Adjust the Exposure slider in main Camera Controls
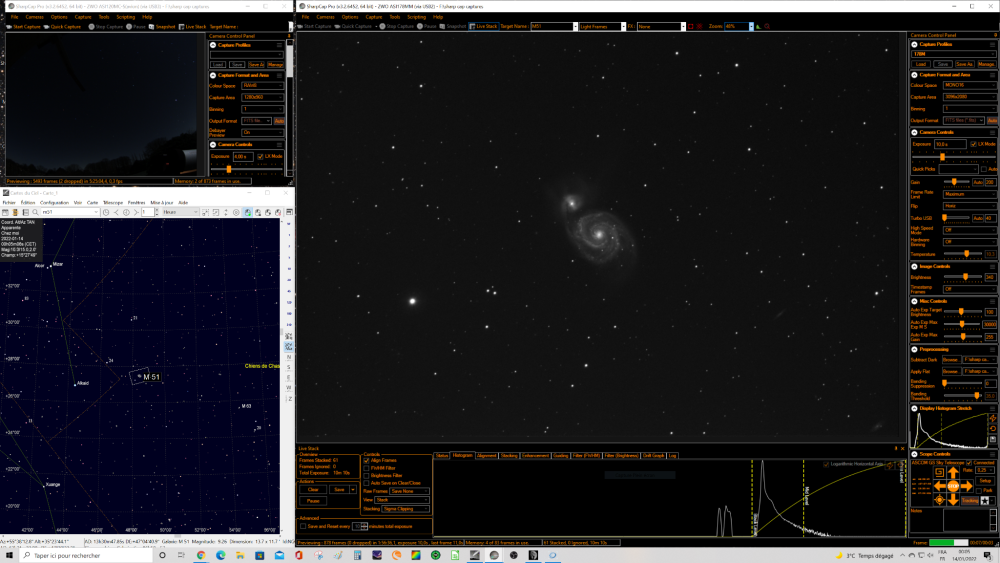Image resolution: width=1000 pixels, height=563 pixels. click(942, 157)
